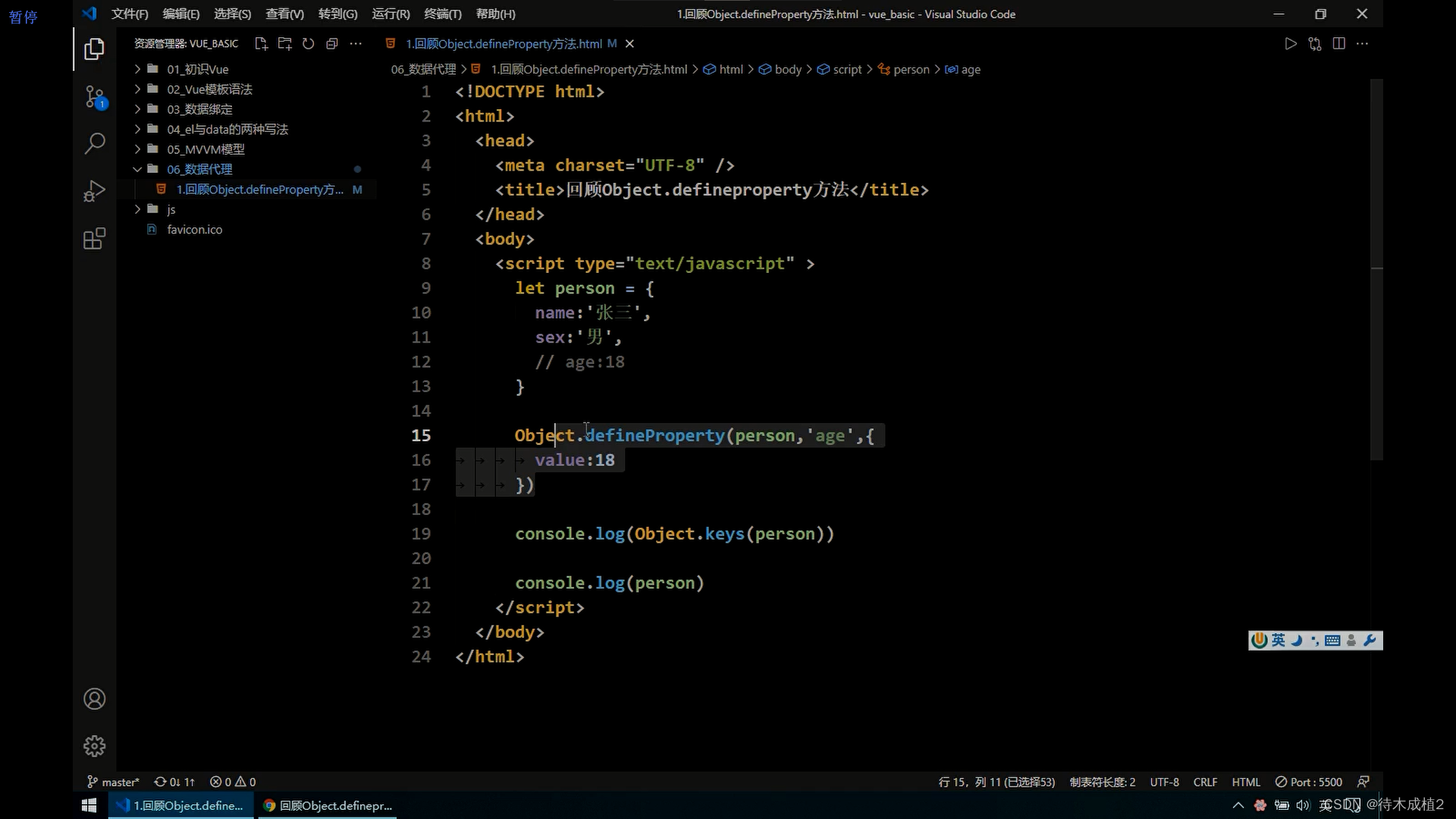
Task: Open the Explorer view in activity bar
Action: (x=94, y=49)
